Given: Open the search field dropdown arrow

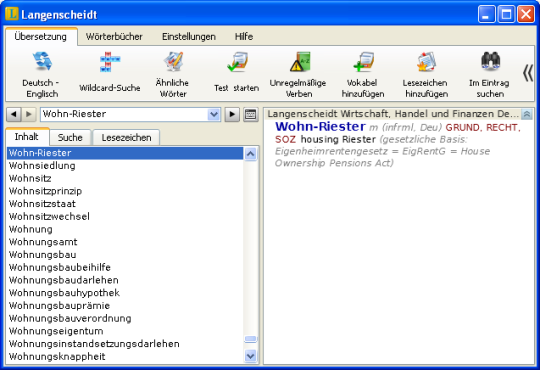Looking at the screenshot, I should click(x=214, y=114).
